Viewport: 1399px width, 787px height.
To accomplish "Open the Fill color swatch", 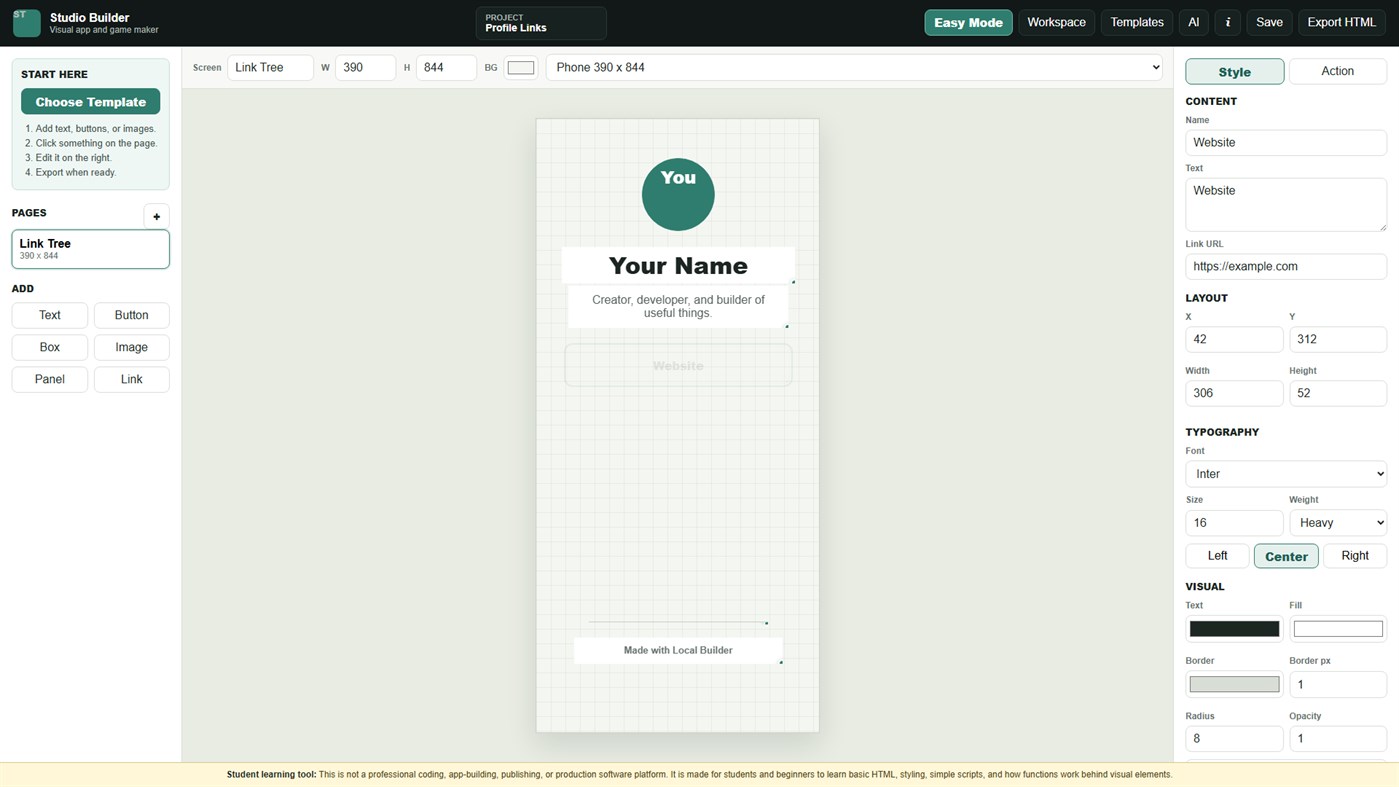I will point(1338,629).
